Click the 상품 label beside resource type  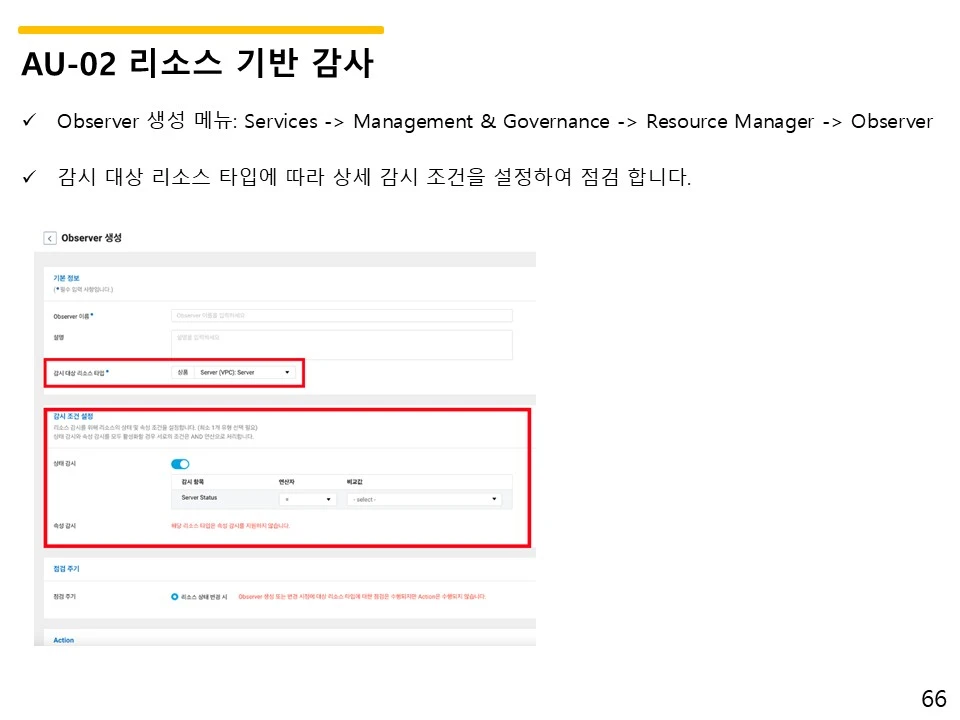pos(181,372)
